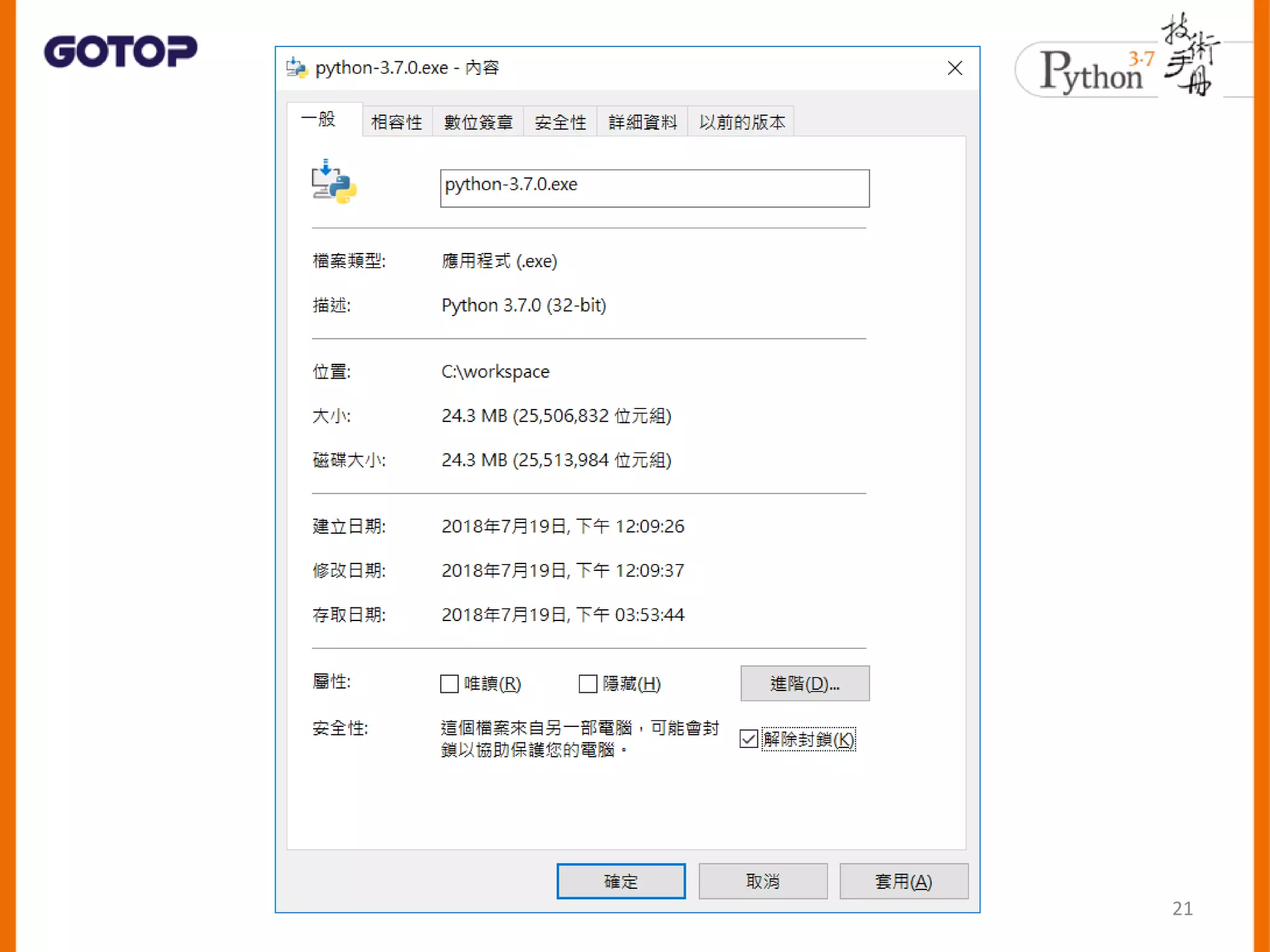Click the Python installer file icon
This screenshot has height=952, width=1270.
(334, 182)
